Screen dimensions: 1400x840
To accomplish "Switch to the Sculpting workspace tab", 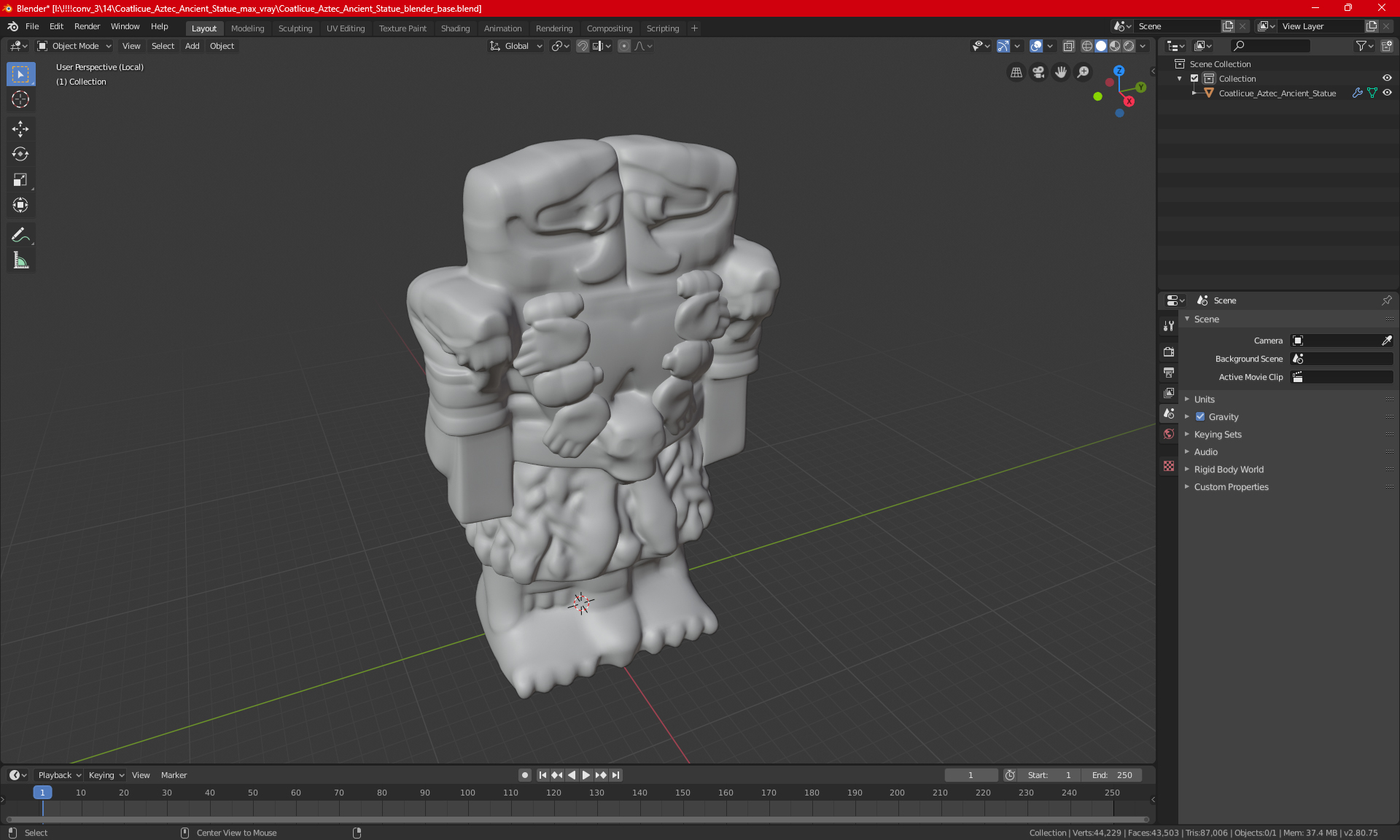I will pos(295,28).
